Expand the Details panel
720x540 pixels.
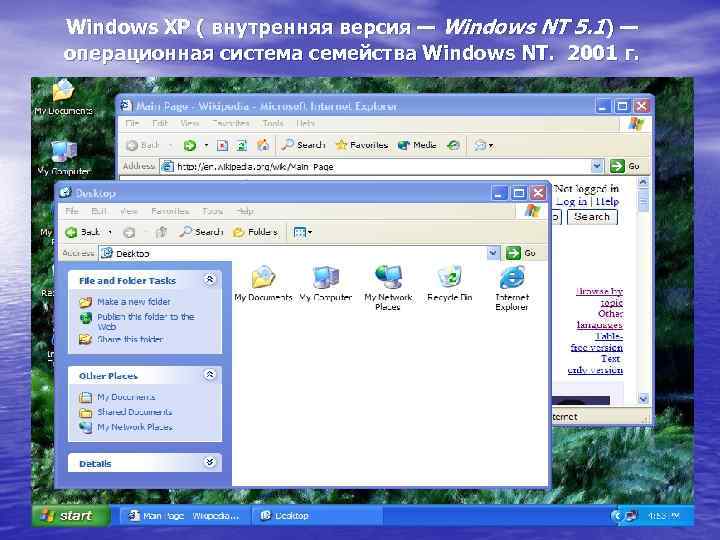click(x=210, y=462)
